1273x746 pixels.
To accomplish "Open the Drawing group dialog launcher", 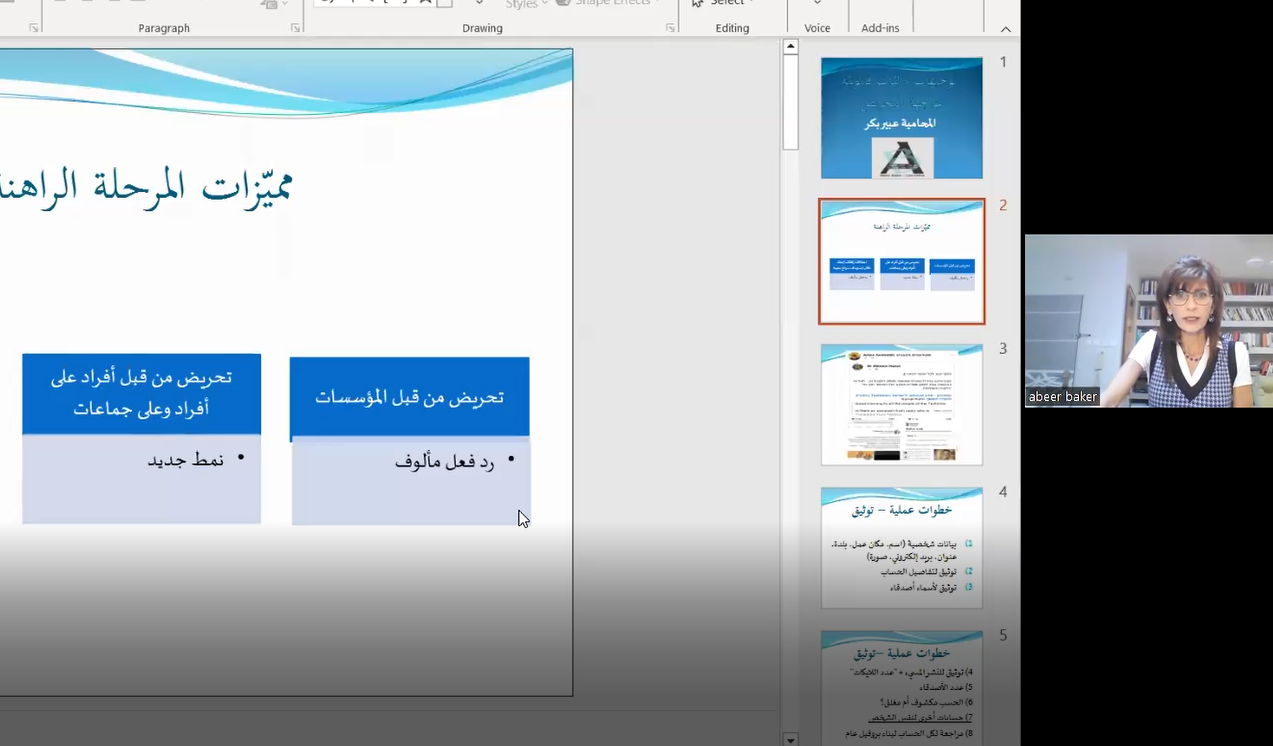I will [x=670, y=28].
